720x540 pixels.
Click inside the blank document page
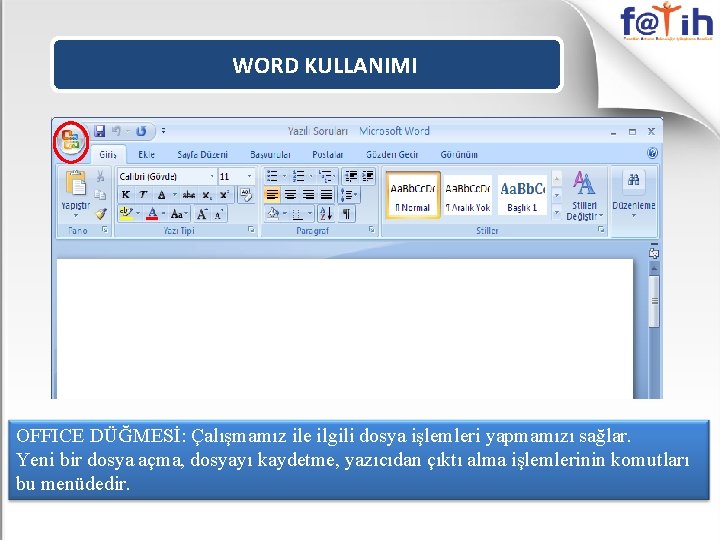pyautogui.click(x=344, y=329)
